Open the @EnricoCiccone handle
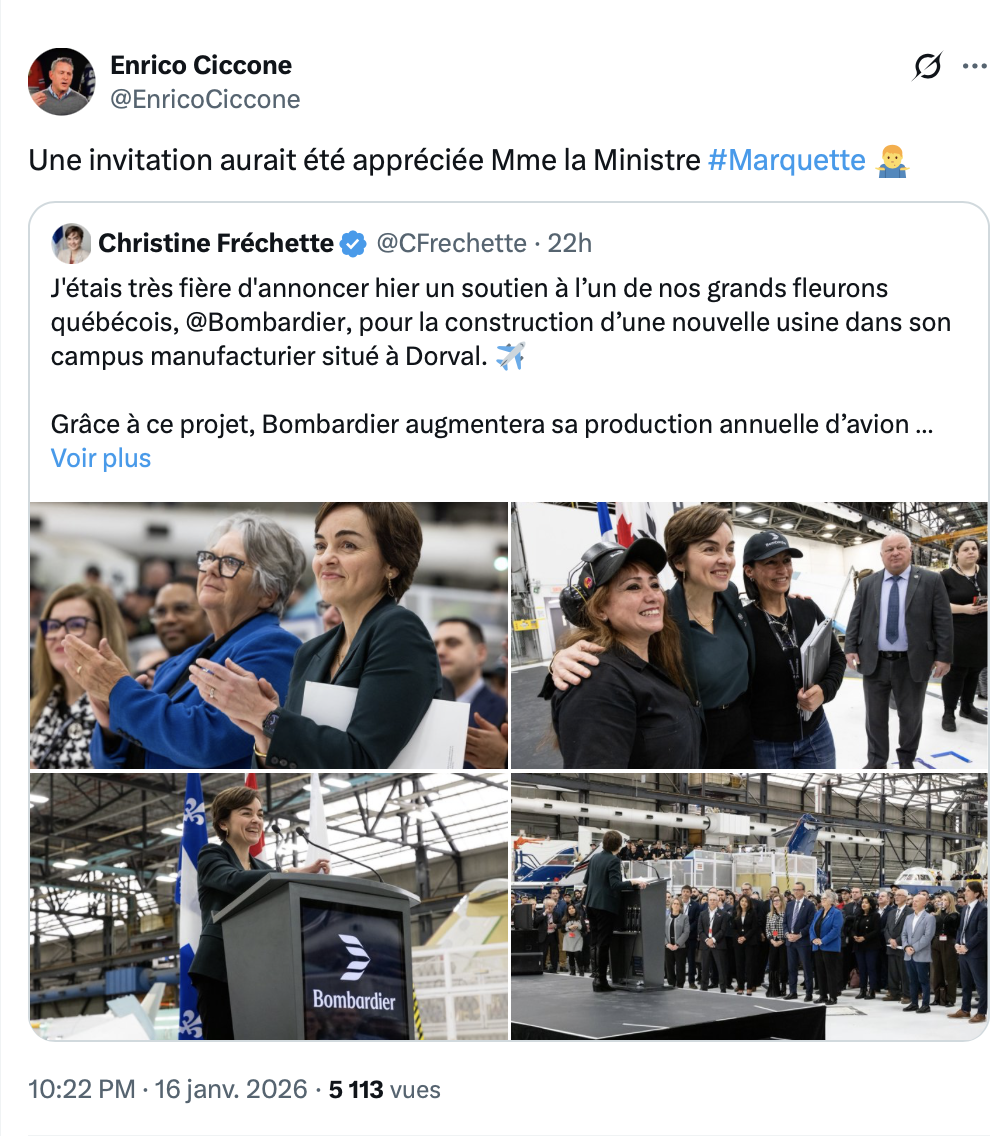The height and width of the screenshot is (1136, 1006). [205, 99]
